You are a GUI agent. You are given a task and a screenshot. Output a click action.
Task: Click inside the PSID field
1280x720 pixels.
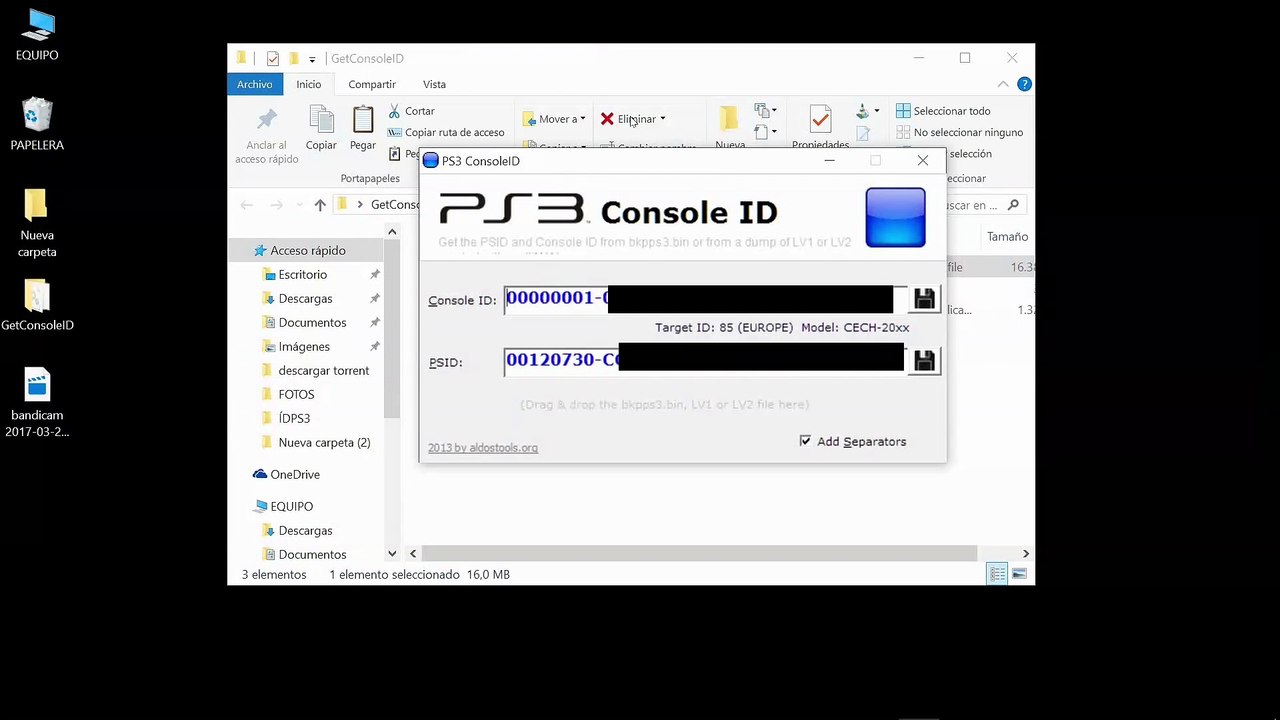pyautogui.click(x=705, y=361)
